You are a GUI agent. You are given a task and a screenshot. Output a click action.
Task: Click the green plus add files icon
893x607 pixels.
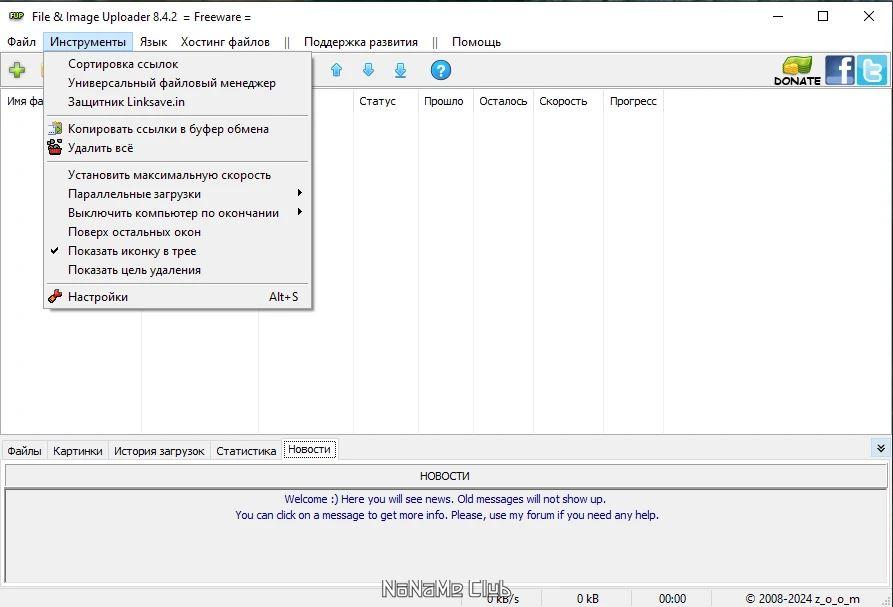[17, 70]
